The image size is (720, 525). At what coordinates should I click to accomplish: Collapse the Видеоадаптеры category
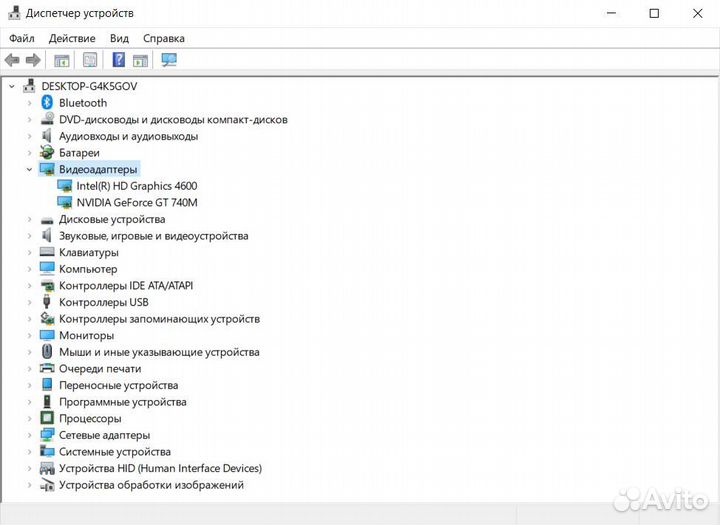[x=29, y=170]
